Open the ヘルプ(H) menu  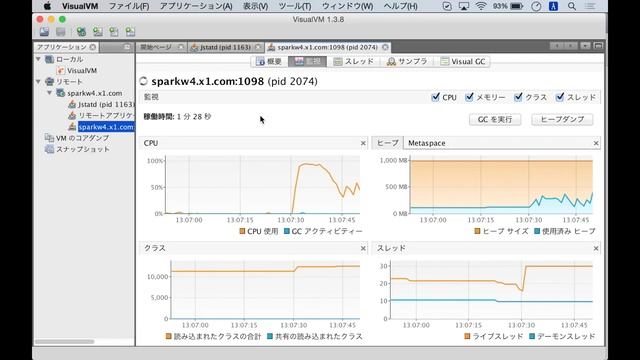click(x=400, y=6)
